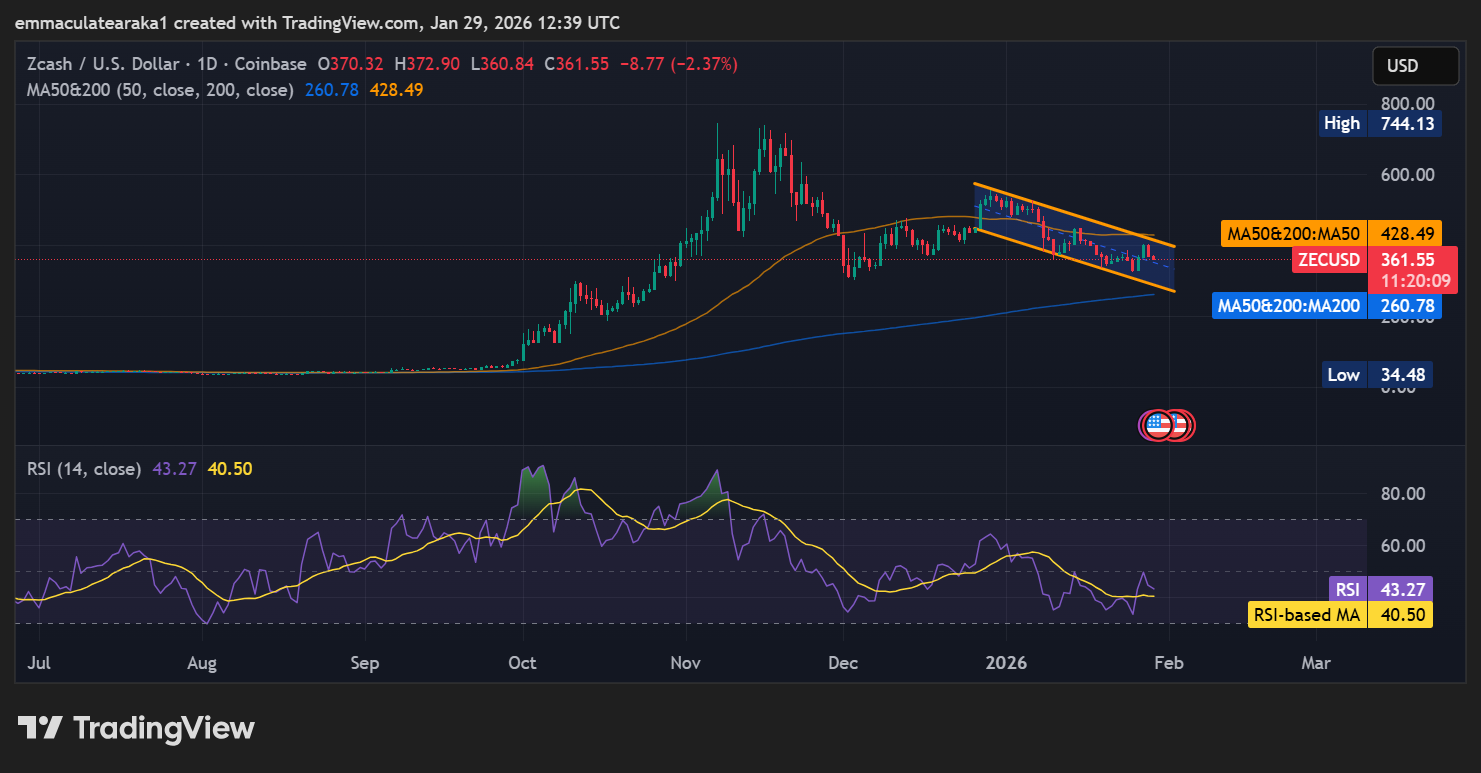Select the upper orange channel trendline

(1075, 214)
